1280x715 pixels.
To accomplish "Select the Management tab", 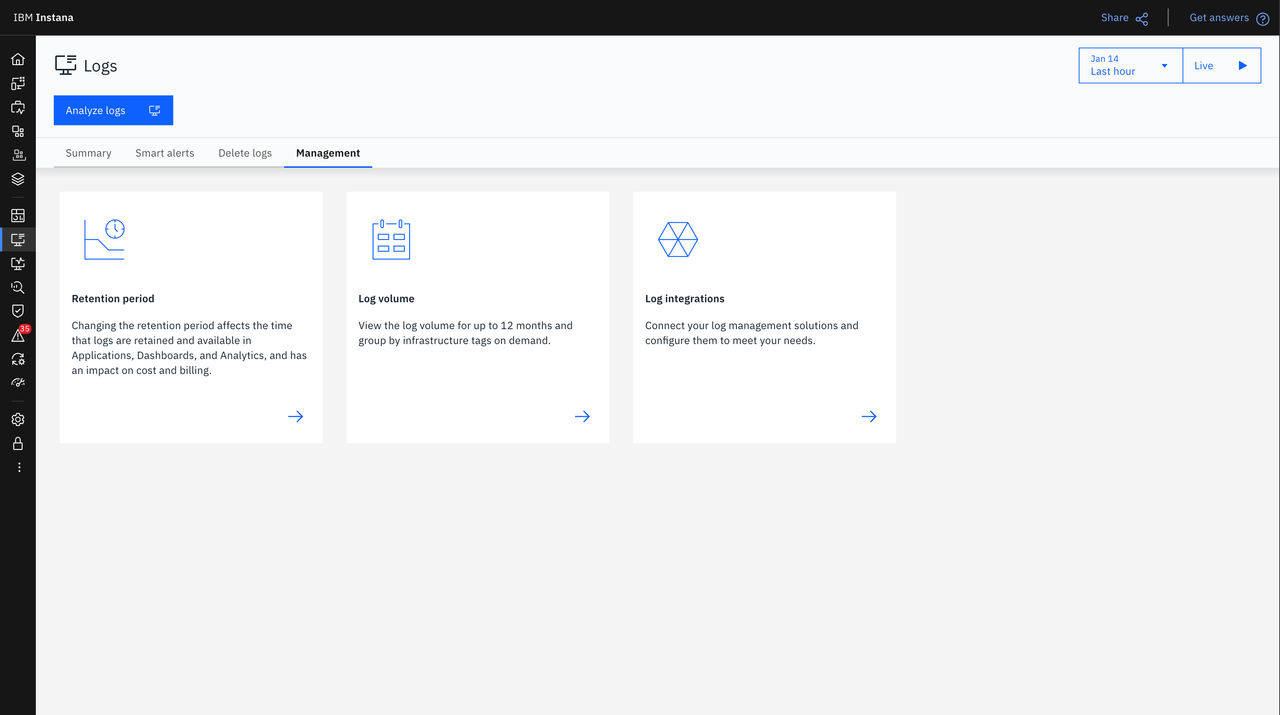I will coord(328,153).
